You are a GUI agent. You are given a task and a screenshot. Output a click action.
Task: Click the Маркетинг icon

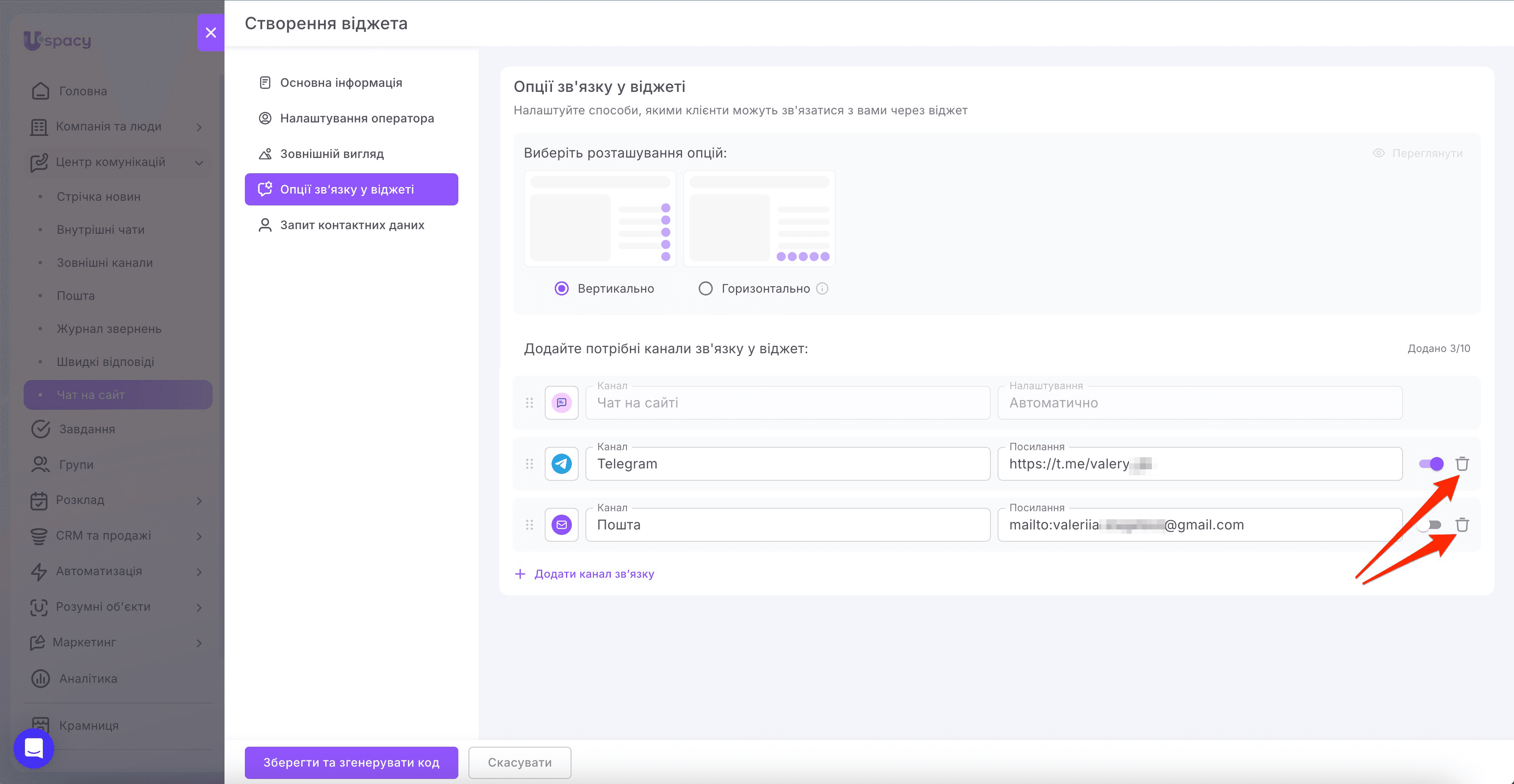click(37, 643)
